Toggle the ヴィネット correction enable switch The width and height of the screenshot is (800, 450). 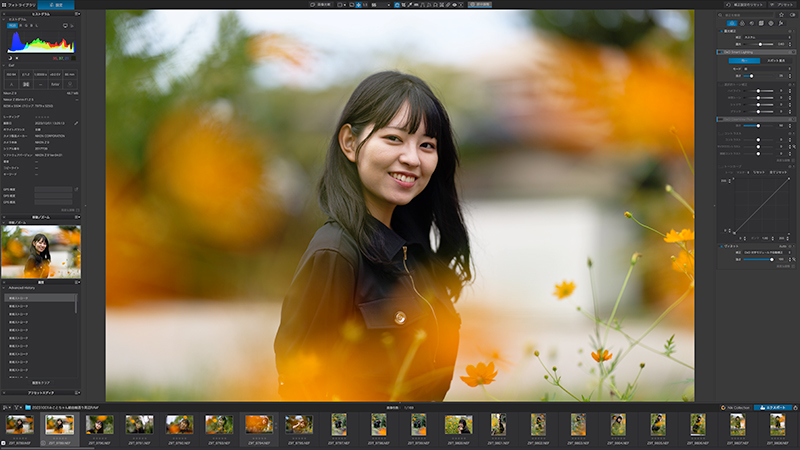point(721,246)
